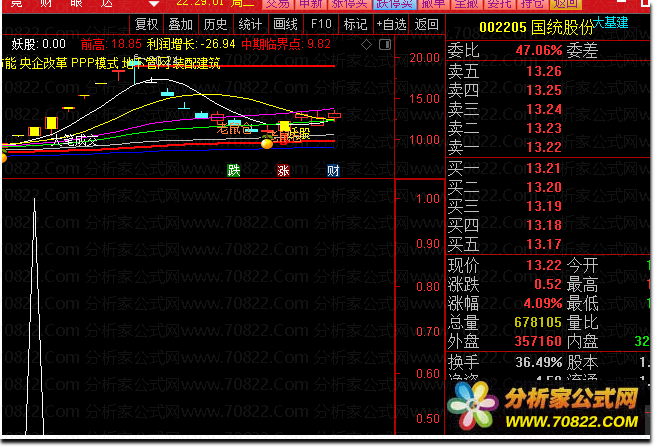Click the 现价 value 13.22
This screenshot has height=447, width=656.
[544, 265]
